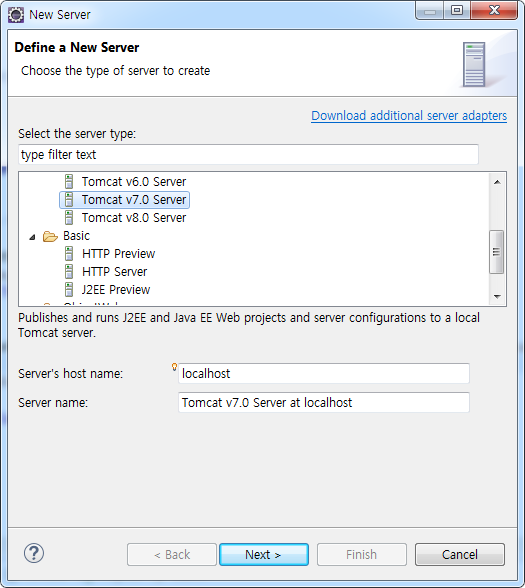Screen dimensions: 525x588
Task: Select Tomcat v6.0 Server entry
Action: pyautogui.click(x=134, y=182)
